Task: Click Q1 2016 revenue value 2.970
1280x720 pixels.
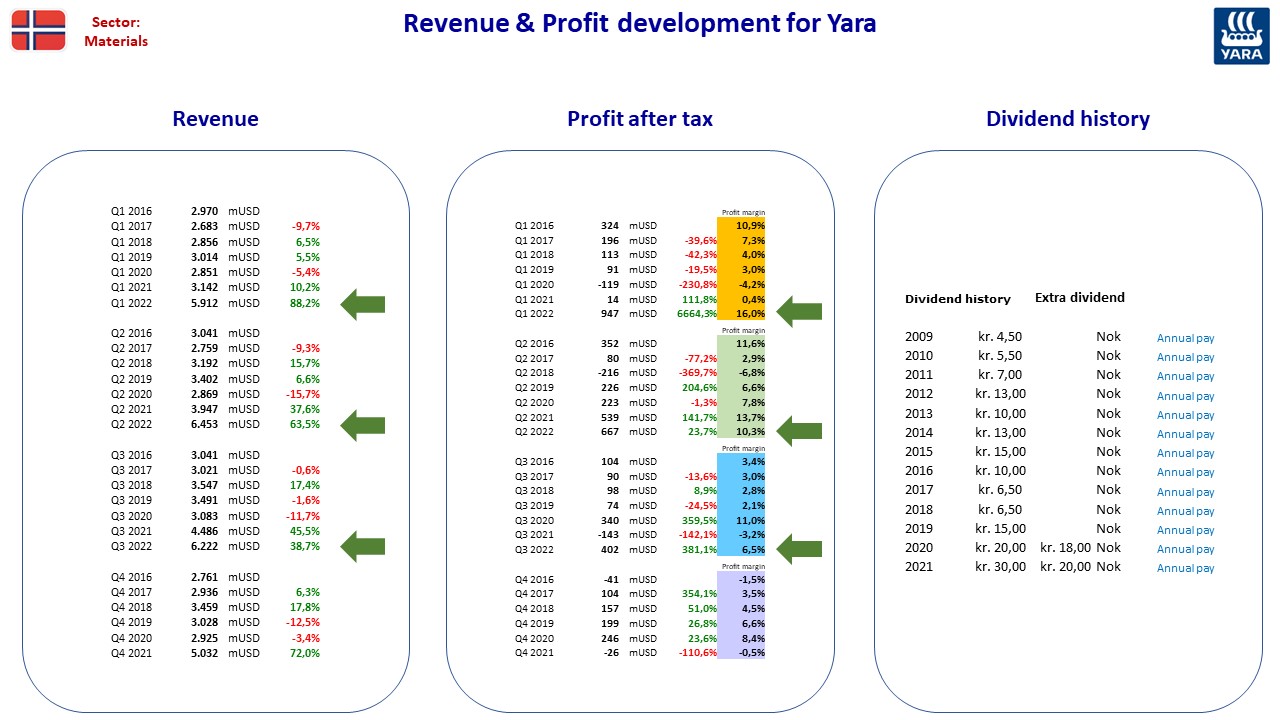Action: click(x=204, y=211)
